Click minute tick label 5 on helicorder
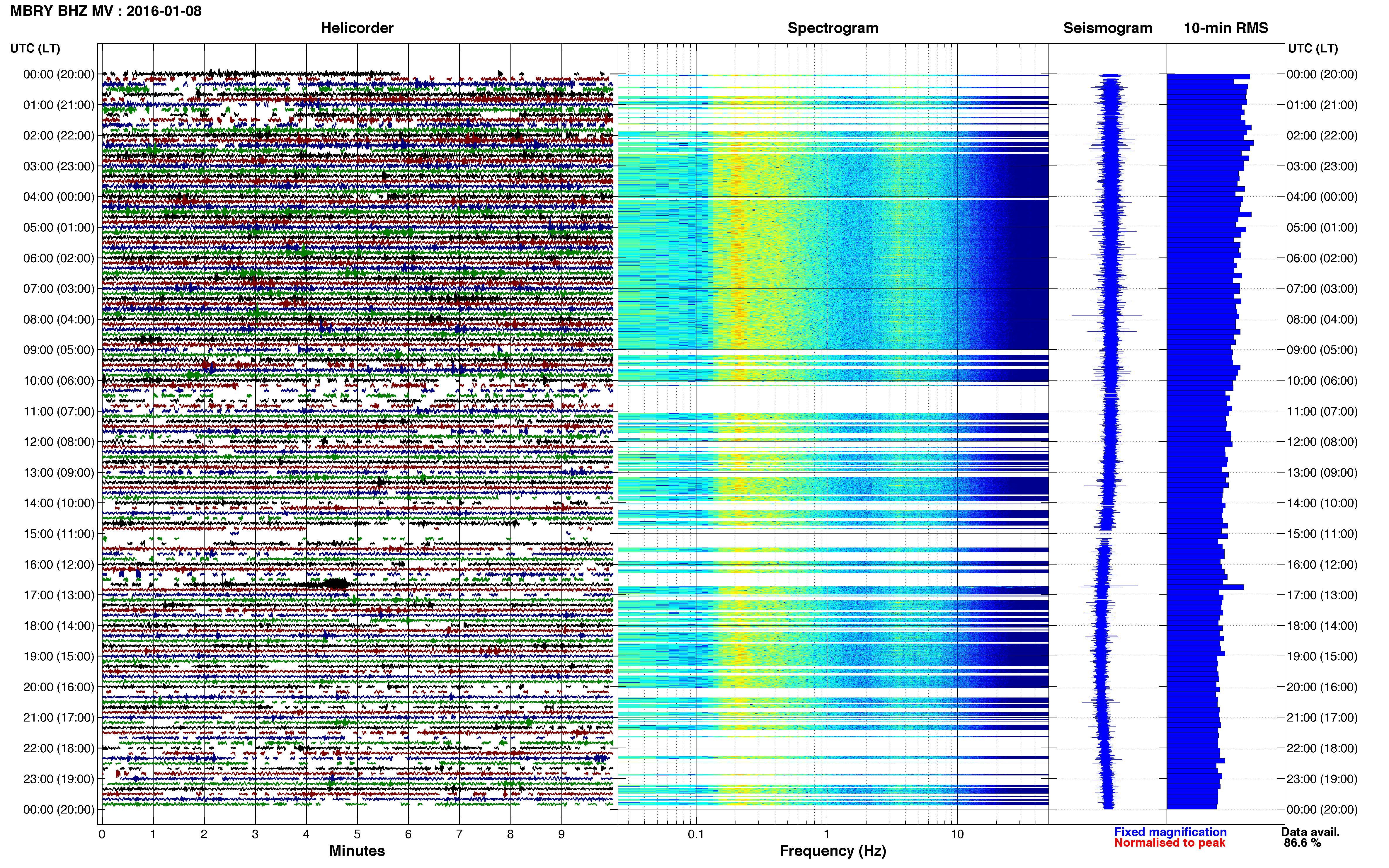The height and width of the screenshot is (868, 1389). coord(357,834)
